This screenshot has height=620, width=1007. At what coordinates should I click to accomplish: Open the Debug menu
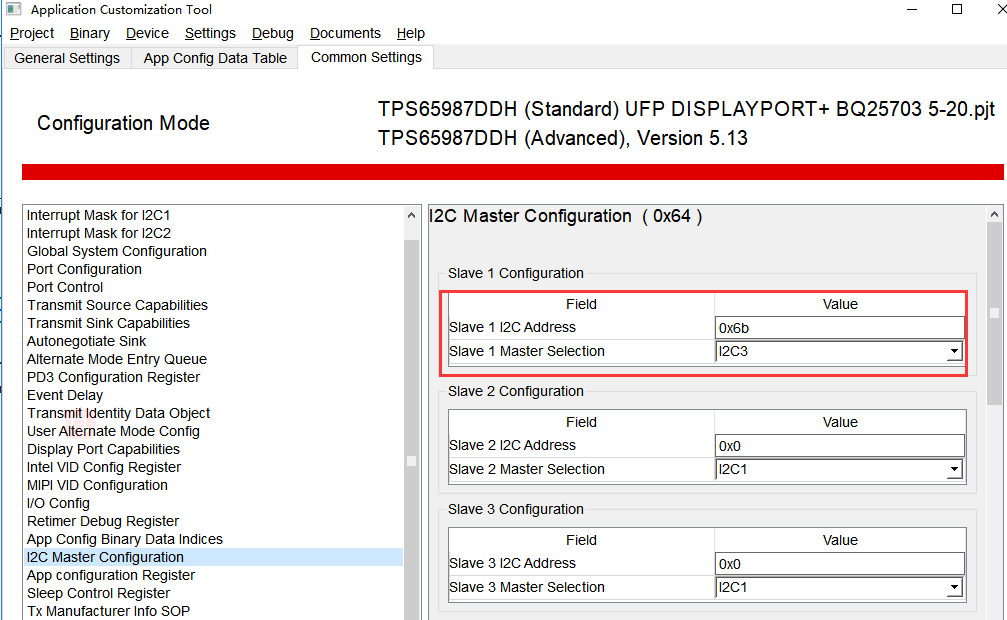click(x=272, y=33)
